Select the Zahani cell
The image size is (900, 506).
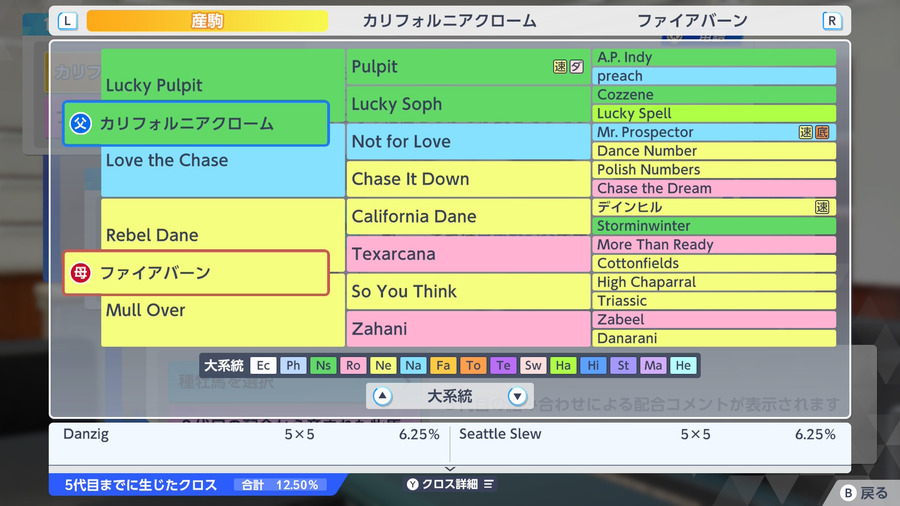(468, 329)
